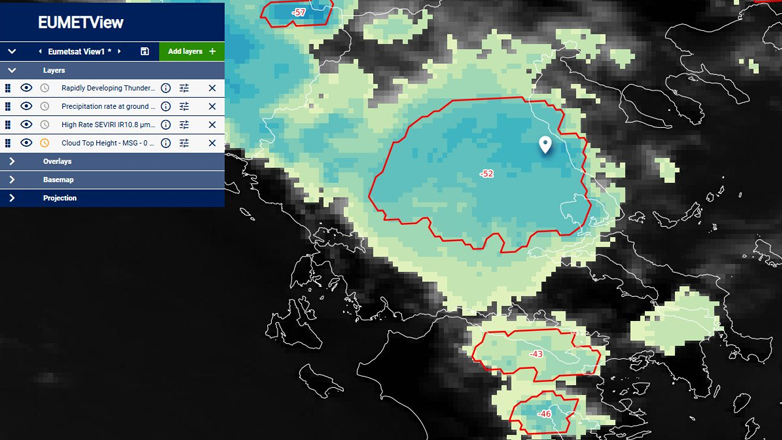The height and width of the screenshot is (440, 782).
Task: Toggle visibility of Precipitation rate layer
Action: click(x=27, y=106)
